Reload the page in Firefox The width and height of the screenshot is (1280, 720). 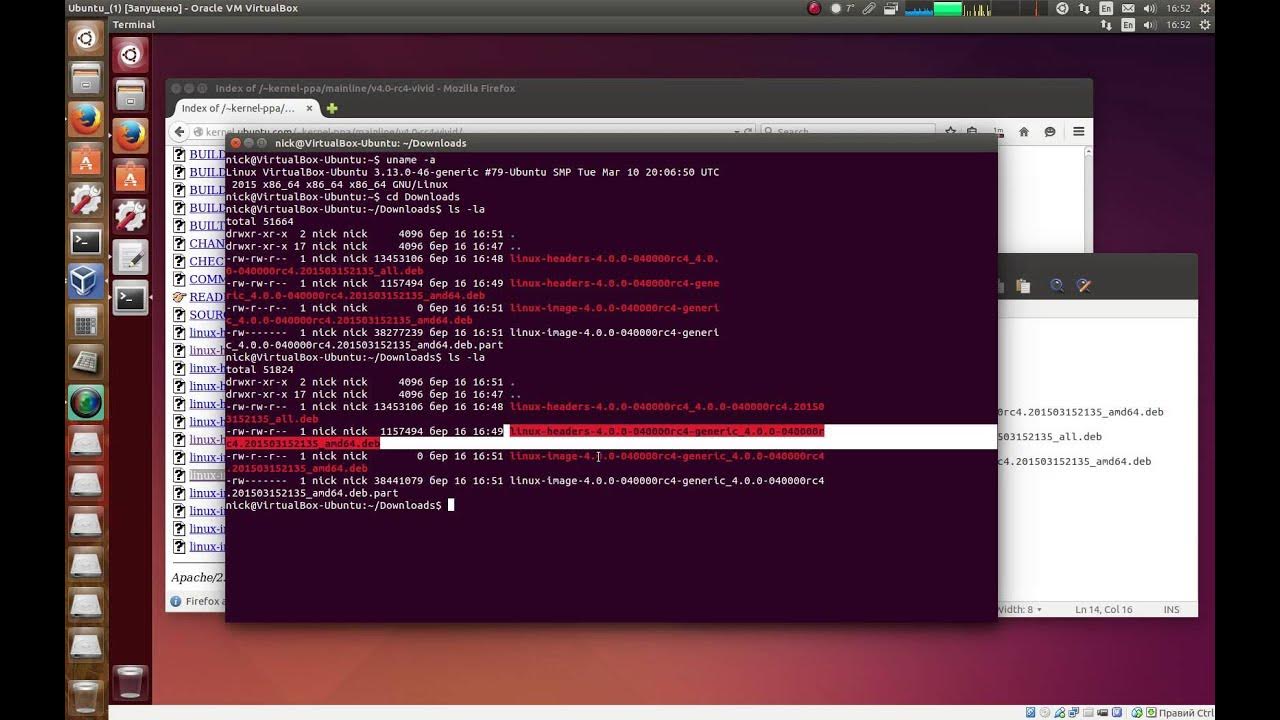point(747,132)
